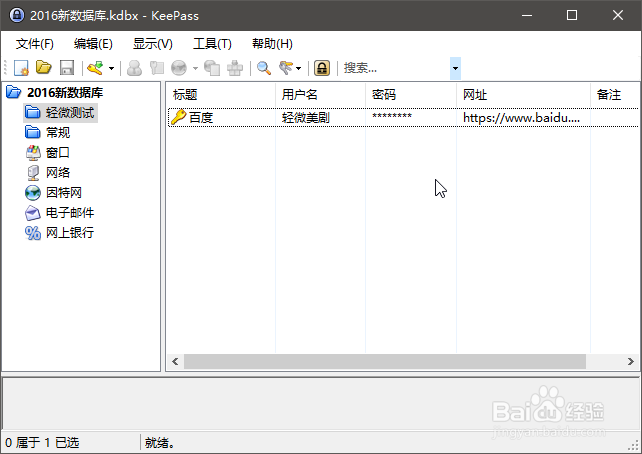Click the left arrow of horizontal scrollbar
The height and width of the screenshot is (454, 642).
click(x=175, y=361)
